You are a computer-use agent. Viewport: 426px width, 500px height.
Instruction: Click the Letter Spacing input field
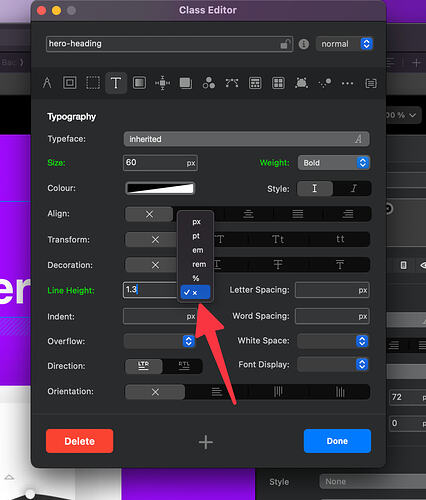pos(332,290)
